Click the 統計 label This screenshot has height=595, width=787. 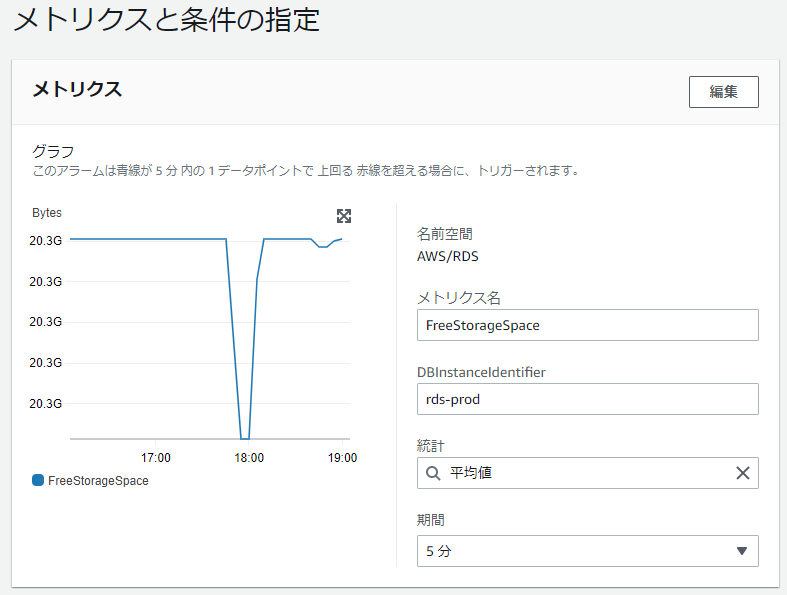431,446
